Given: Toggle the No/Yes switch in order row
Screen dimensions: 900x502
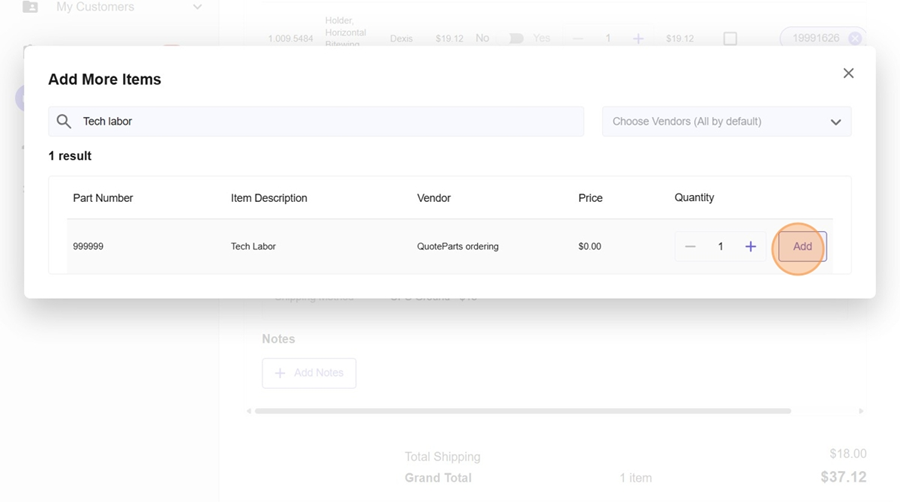Looking at the screenshot, I should point(516,38).
